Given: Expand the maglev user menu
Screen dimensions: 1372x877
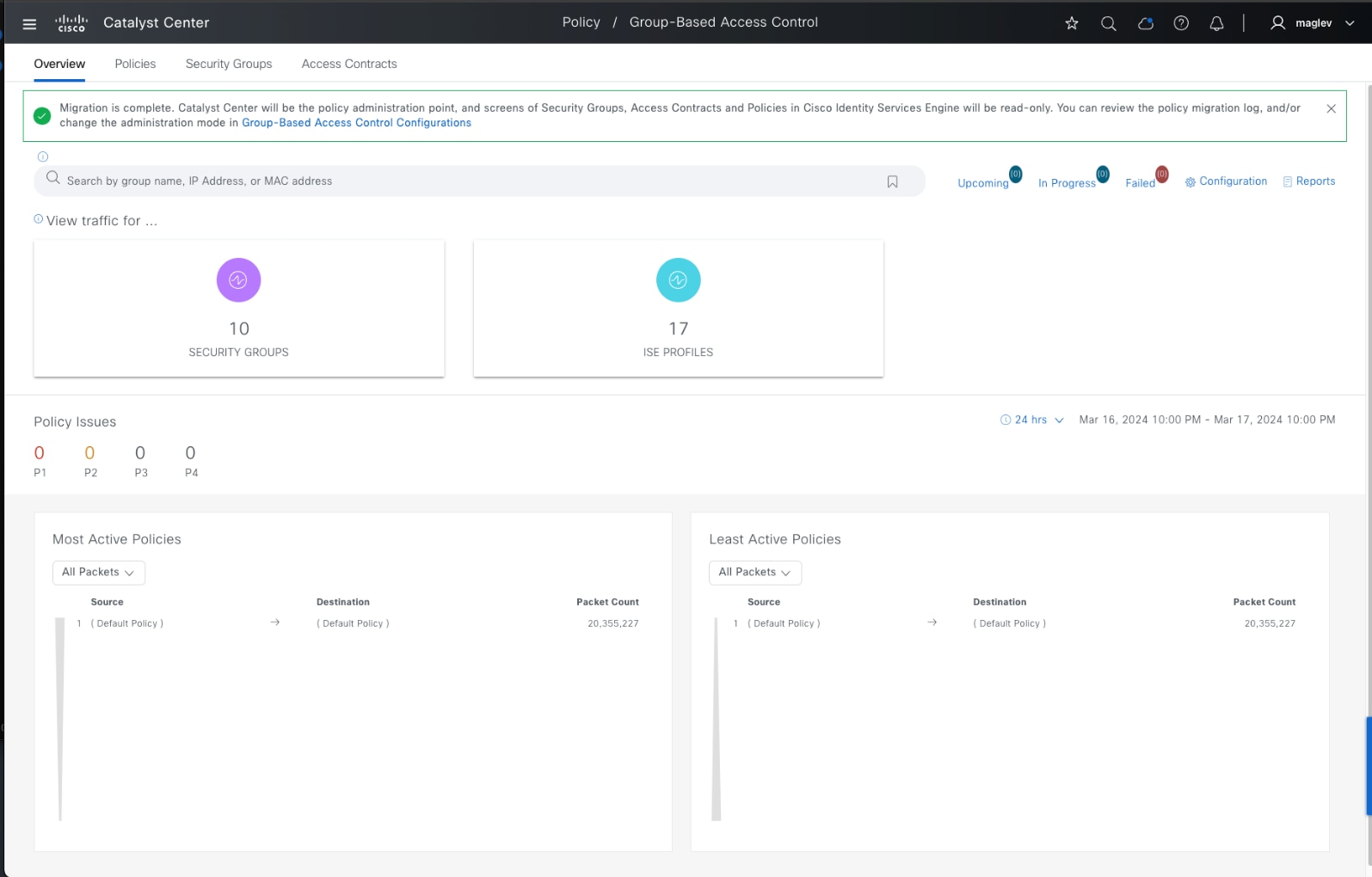Looking at the screenshot, I should 1313,23.
